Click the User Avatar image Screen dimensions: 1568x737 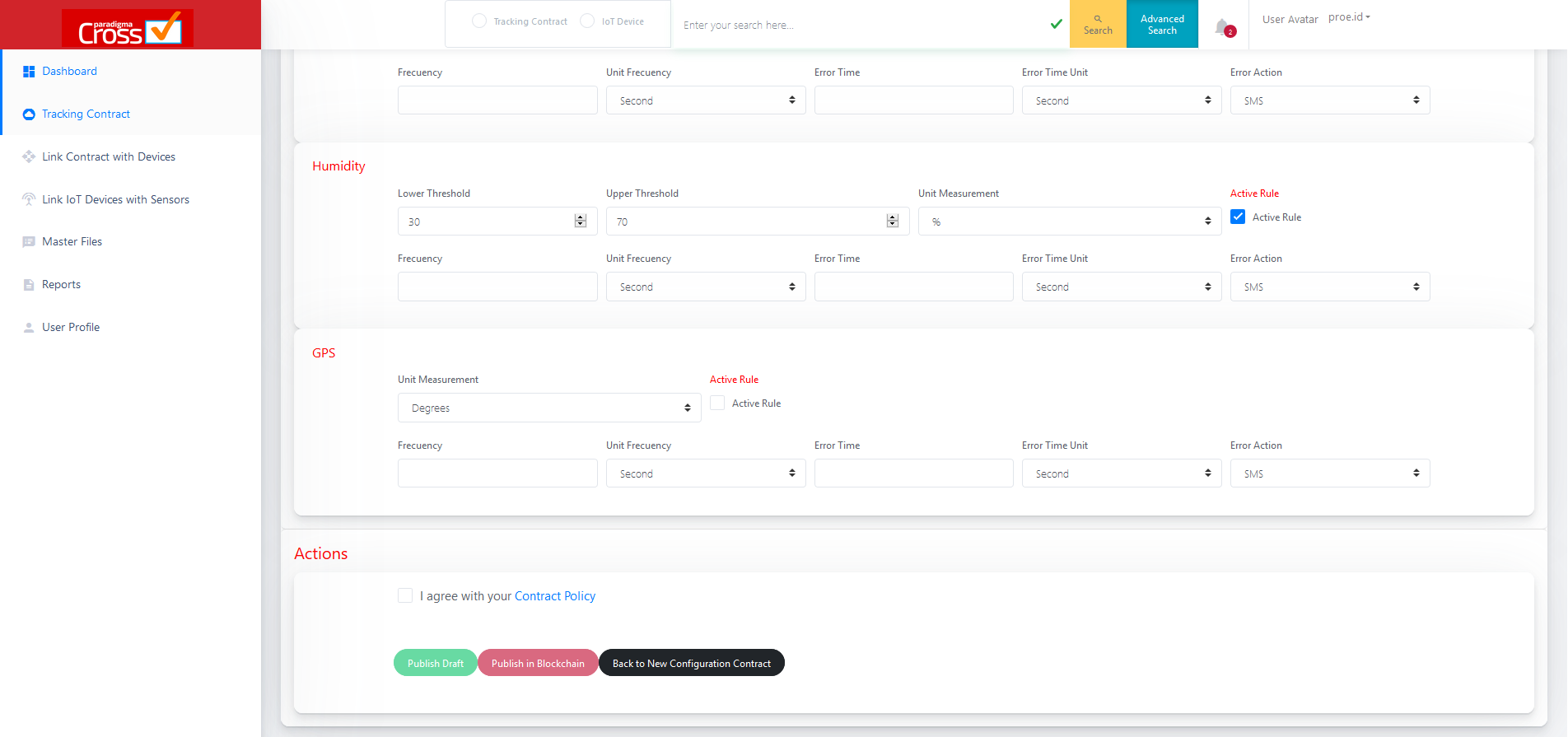pyautogui.click(x=1290, y=19)
